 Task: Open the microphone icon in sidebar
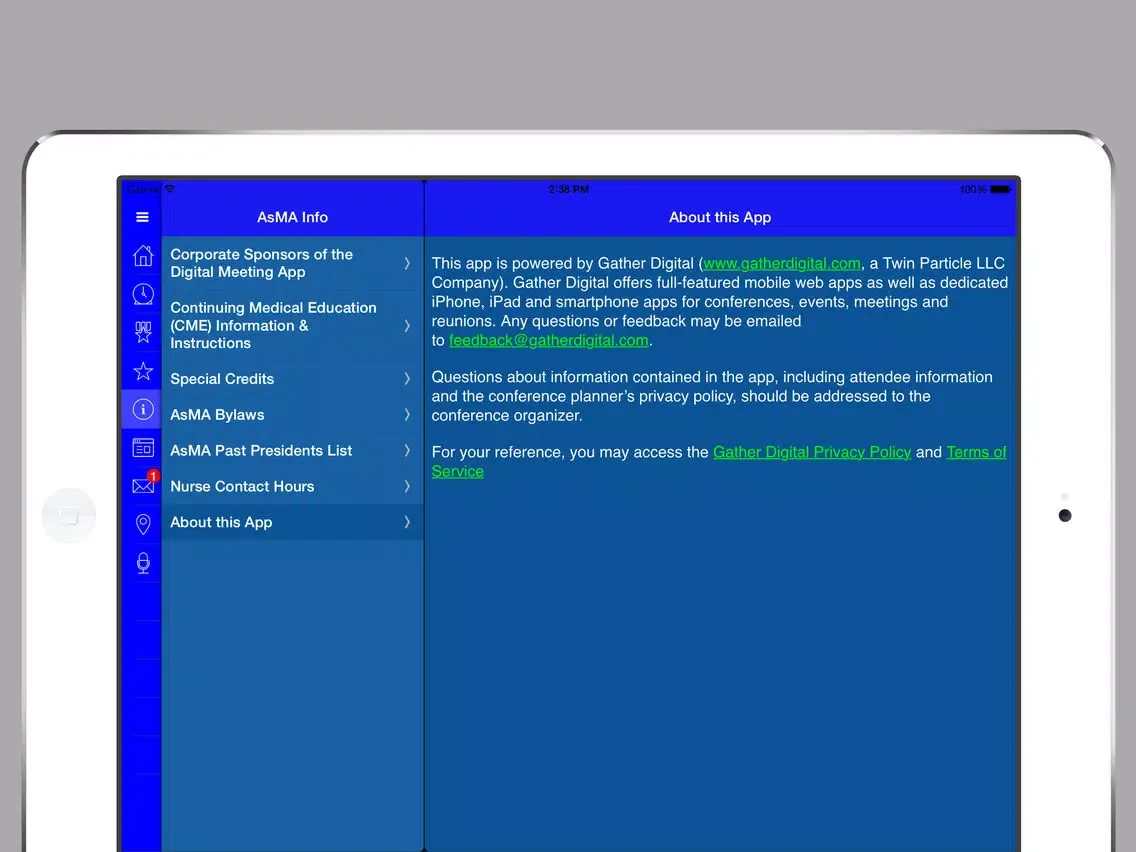coord(143,563)
